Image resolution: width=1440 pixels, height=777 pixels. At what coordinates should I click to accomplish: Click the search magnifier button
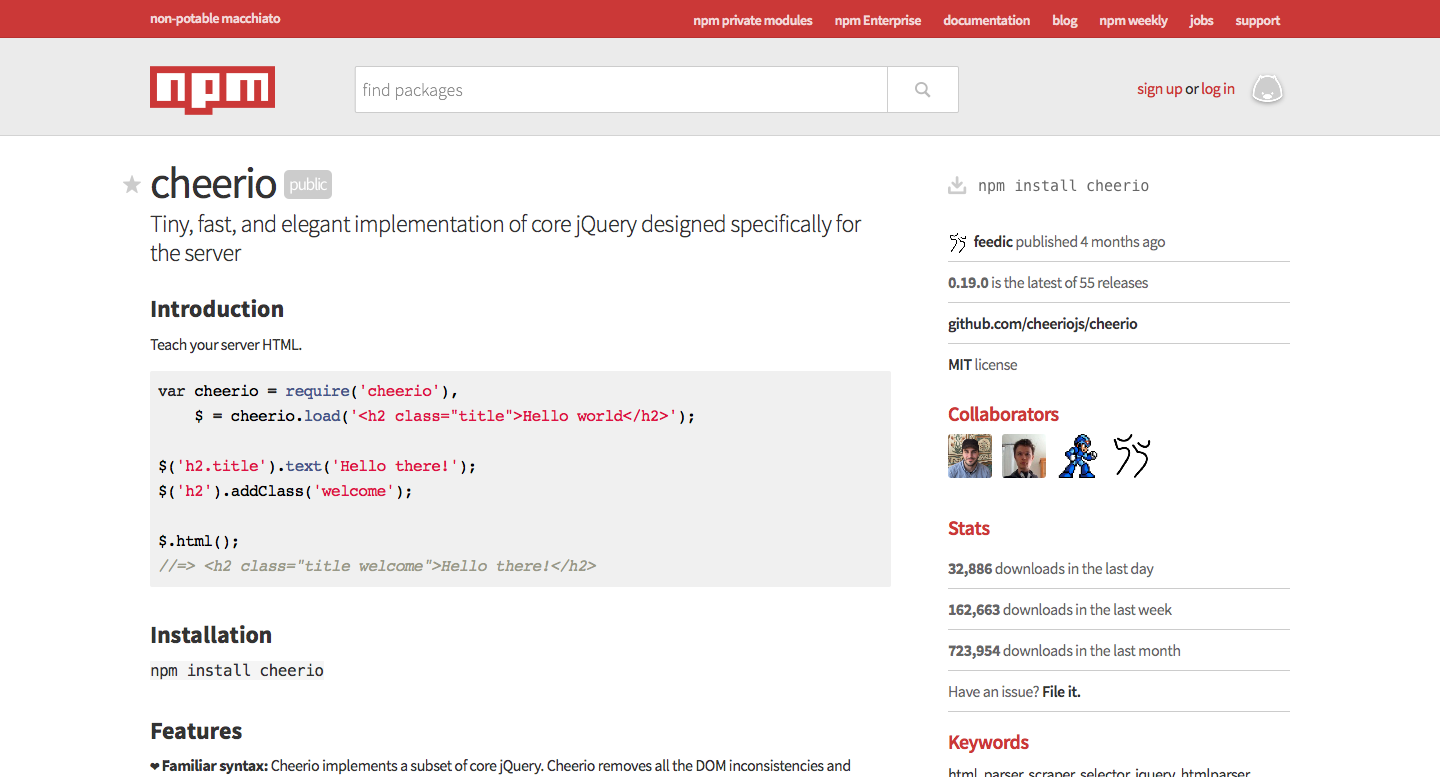(x=922, y=90)
